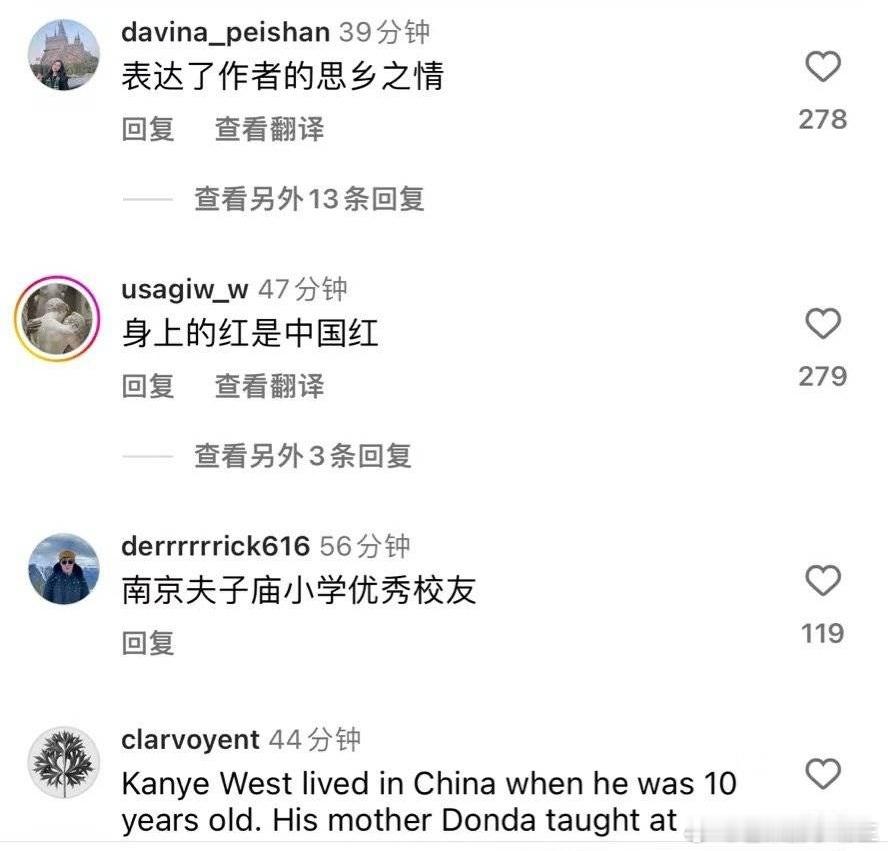Image resolution: width=888 pixels, height=851 pixels.
Task: Tap heart on derrrrrrick616's comment
Action: (822, 580)
